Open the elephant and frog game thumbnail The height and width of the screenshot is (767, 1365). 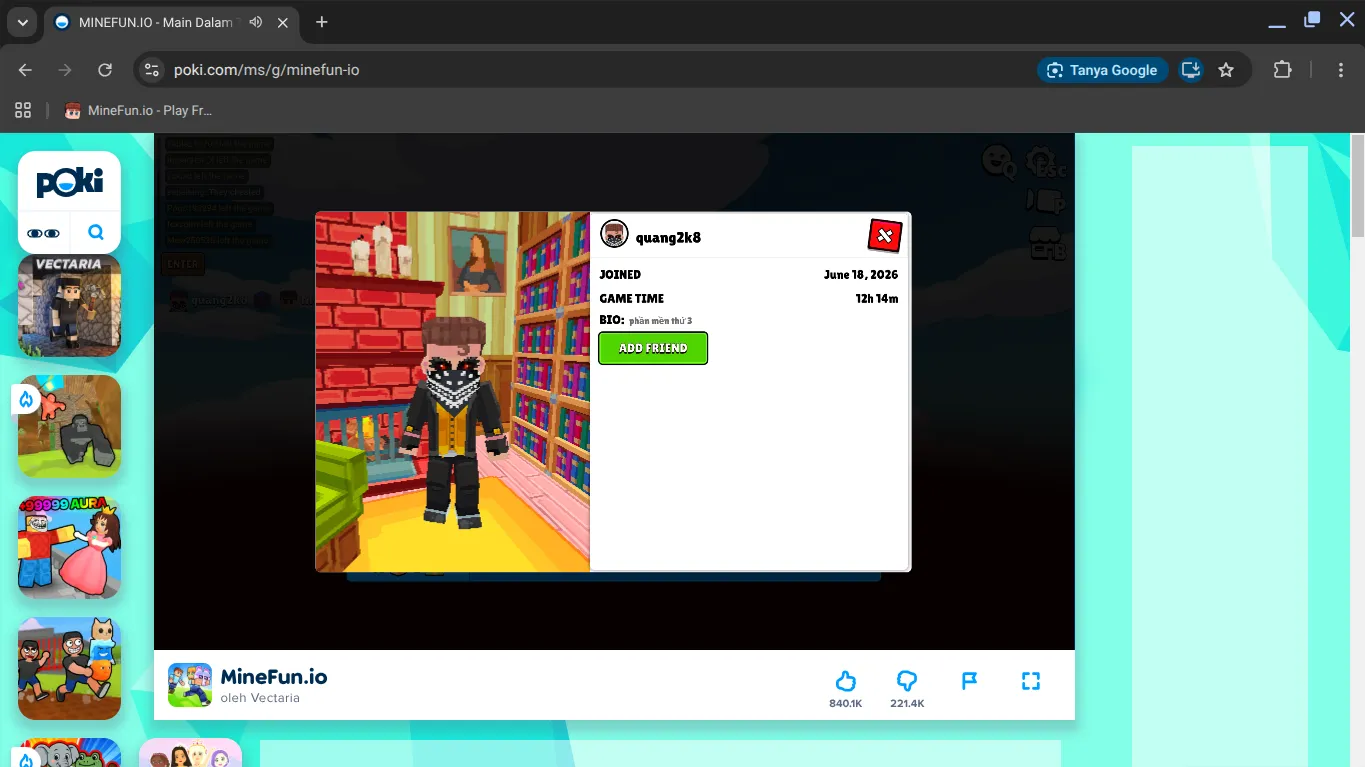(69, 753)
